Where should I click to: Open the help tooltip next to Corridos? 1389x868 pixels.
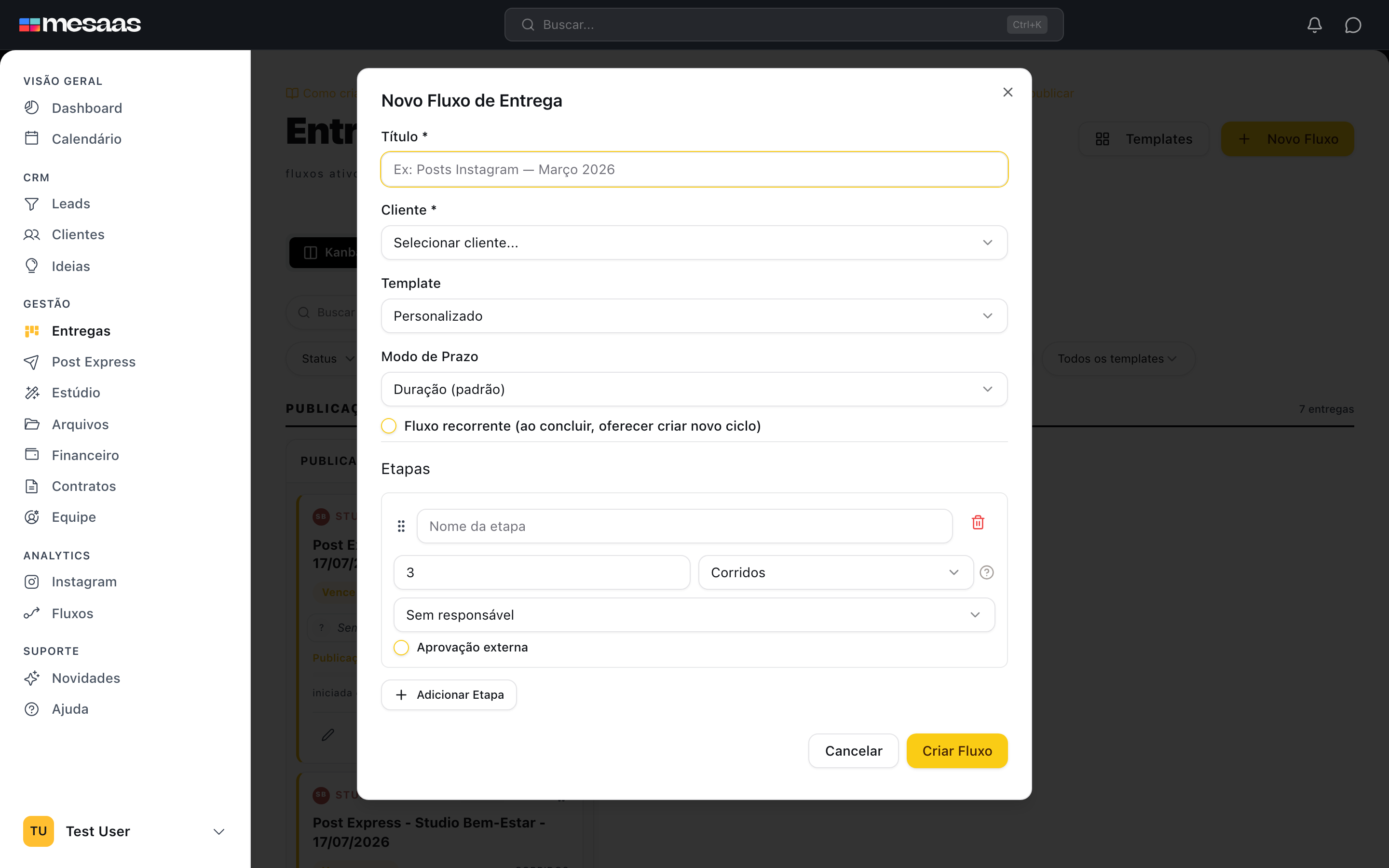[987, 572]
